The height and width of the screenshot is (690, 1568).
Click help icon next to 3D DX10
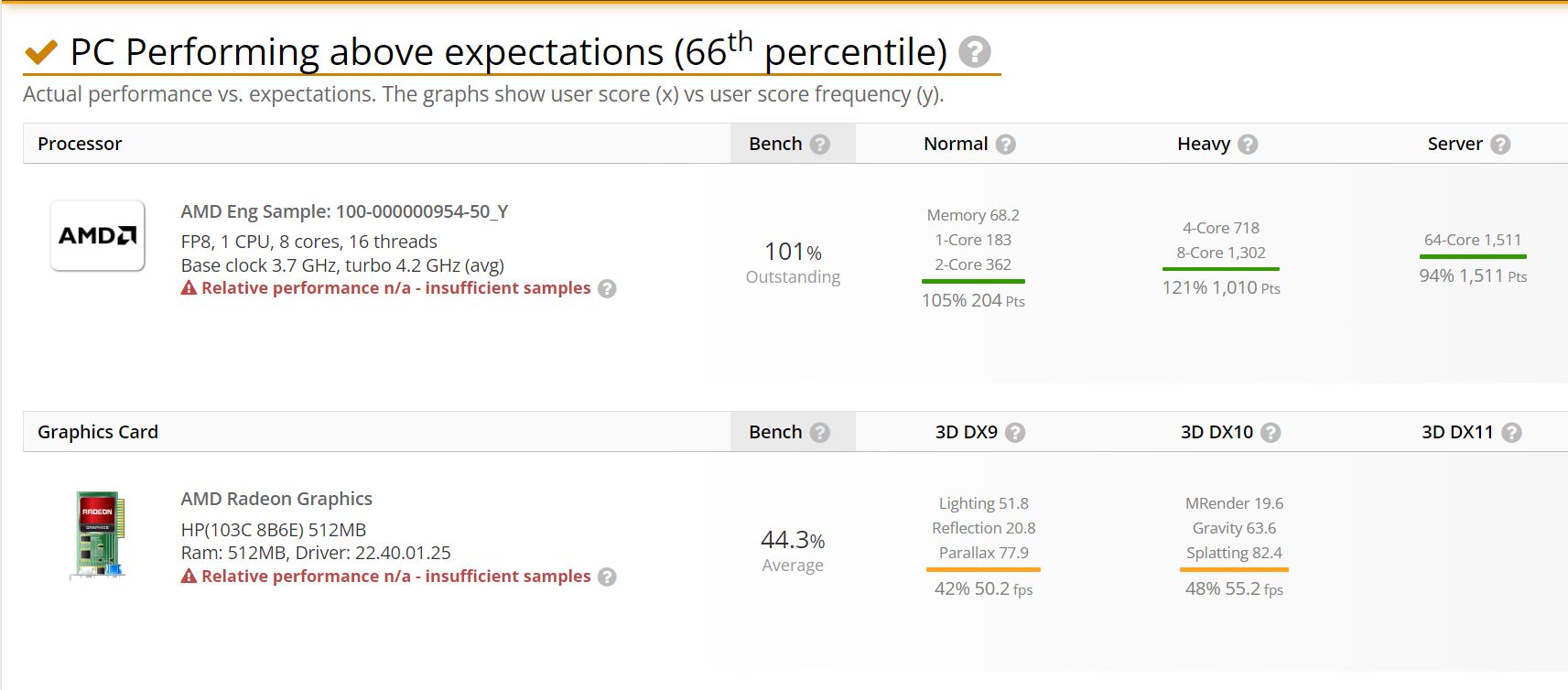[1271, 433]
